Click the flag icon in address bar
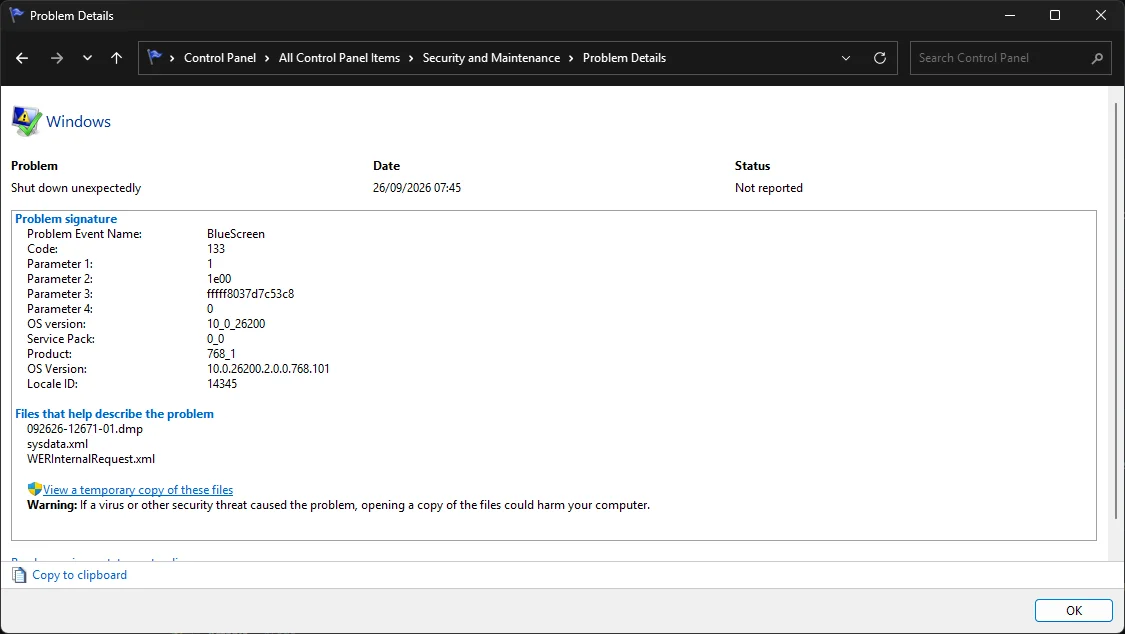The height and width of the screenshot is (634, 1125). [x=154, y=57]
